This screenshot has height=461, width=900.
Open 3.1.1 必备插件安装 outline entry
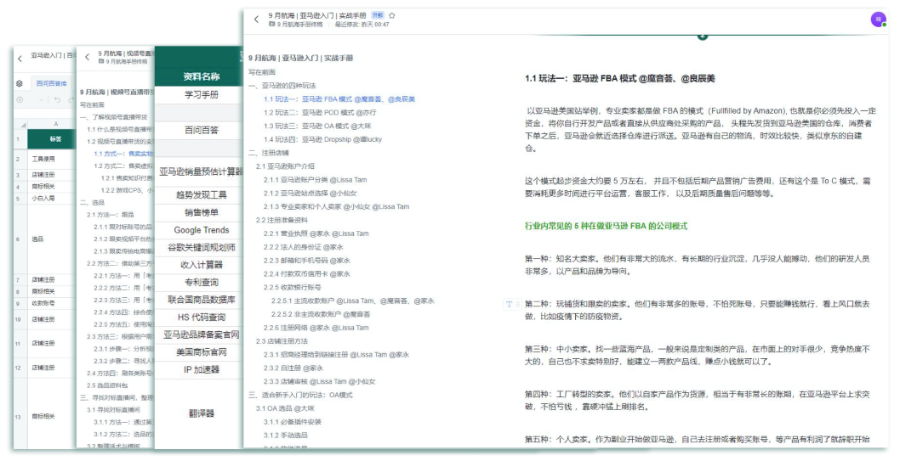tap(292, 422)
